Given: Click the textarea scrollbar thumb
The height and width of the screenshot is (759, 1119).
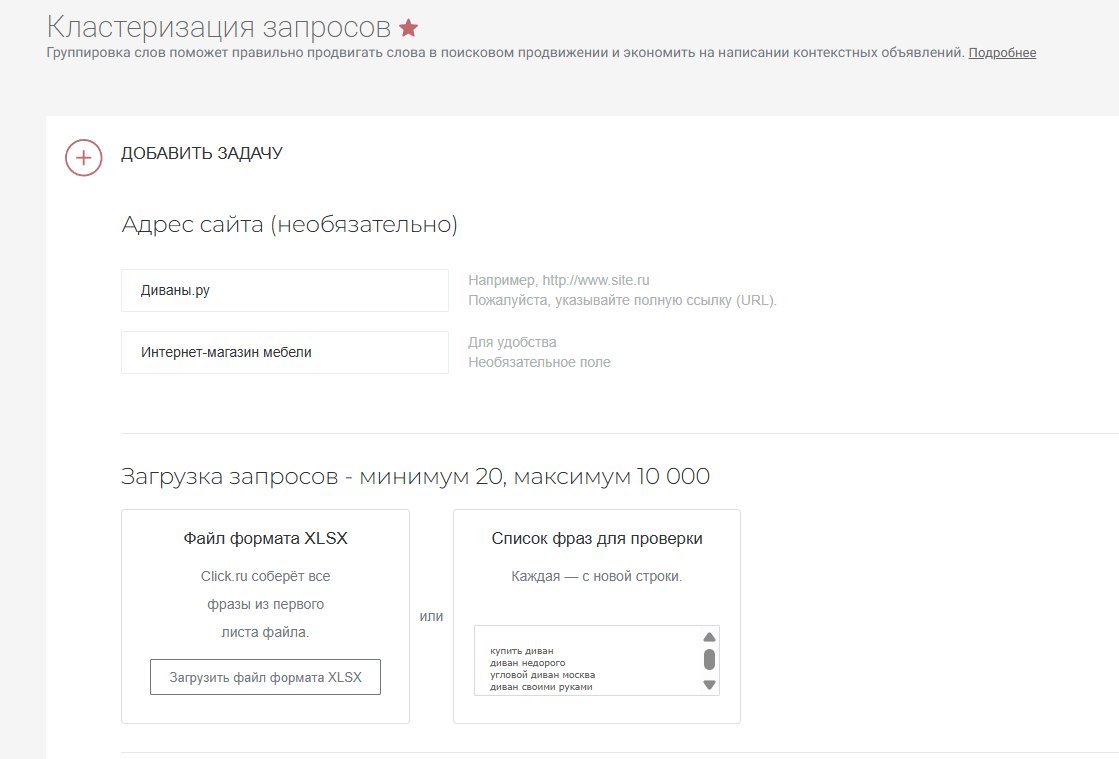Looking at the screenshot, I should 709,660.
